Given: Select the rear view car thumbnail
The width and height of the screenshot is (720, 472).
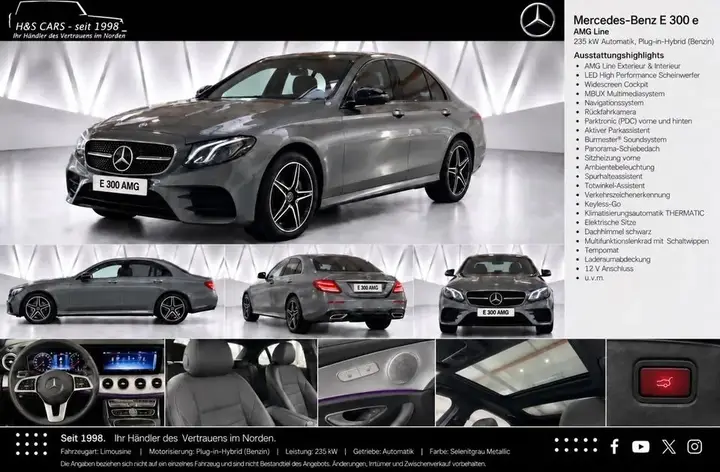Looking at the screenshot, I should tap(324, 291).
